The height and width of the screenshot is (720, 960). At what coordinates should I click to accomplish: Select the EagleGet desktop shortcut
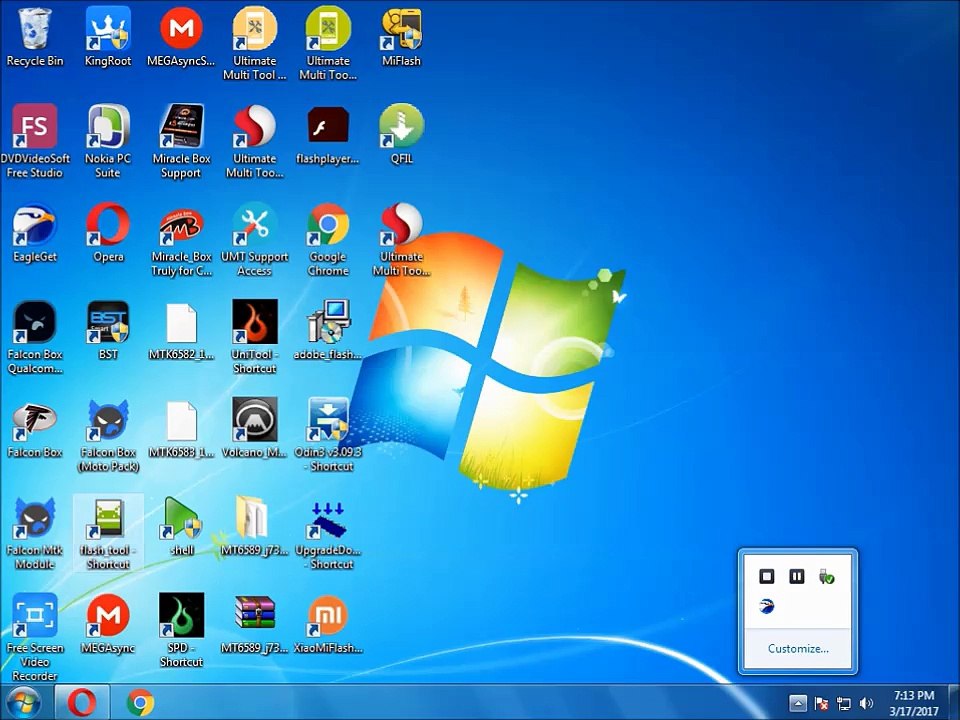coord(34,233)
